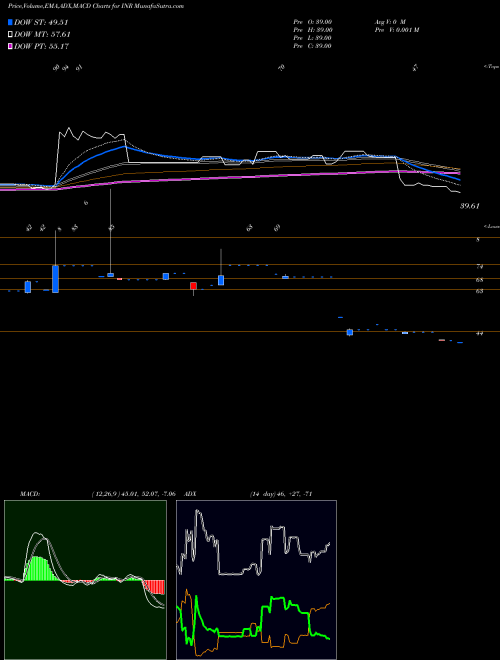
Task: Click the MACD (12,26,9) values text
Action: 133,494
